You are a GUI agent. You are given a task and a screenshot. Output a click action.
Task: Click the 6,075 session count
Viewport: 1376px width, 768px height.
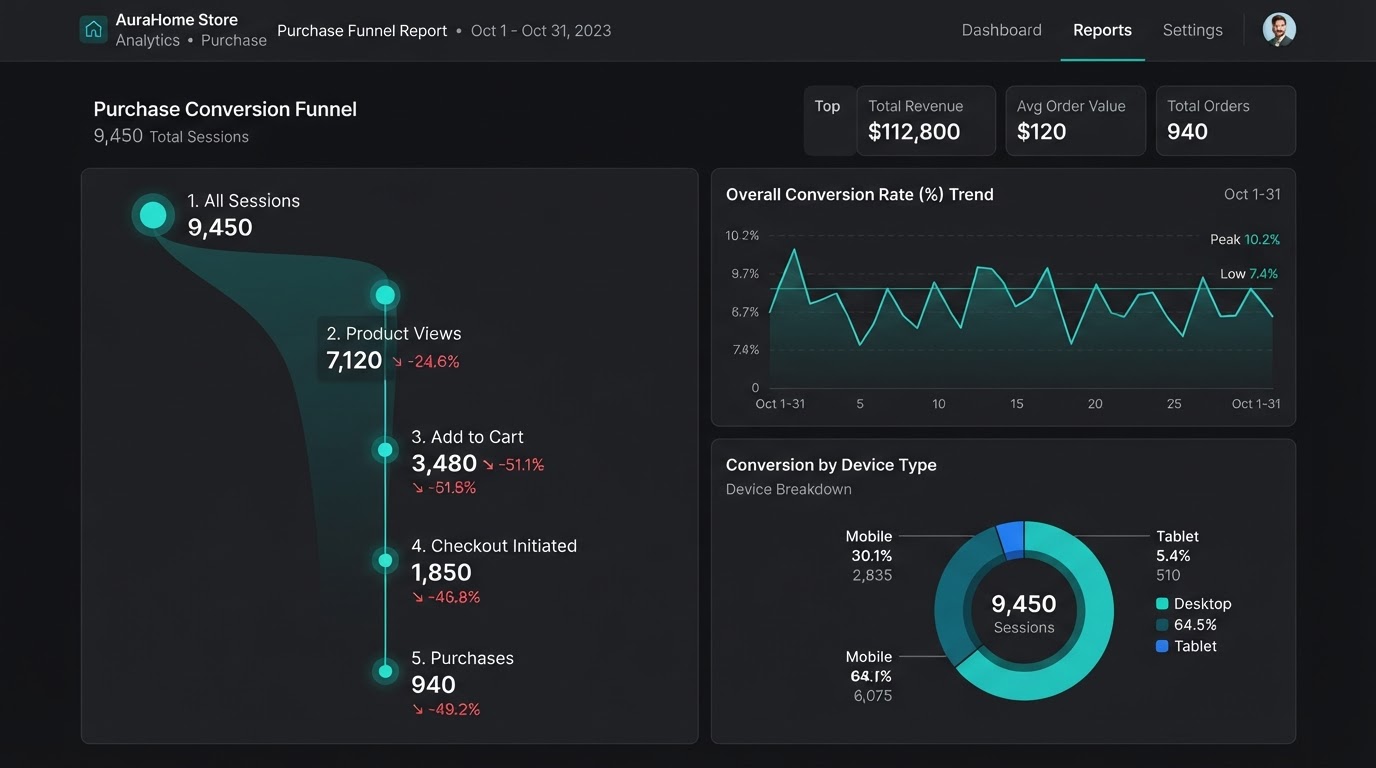pyautogui.click(x=873, y=695)
